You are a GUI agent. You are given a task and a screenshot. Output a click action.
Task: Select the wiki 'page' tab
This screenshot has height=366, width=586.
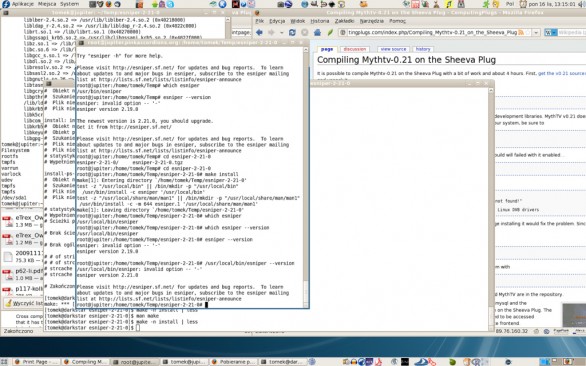click(327, 49)
